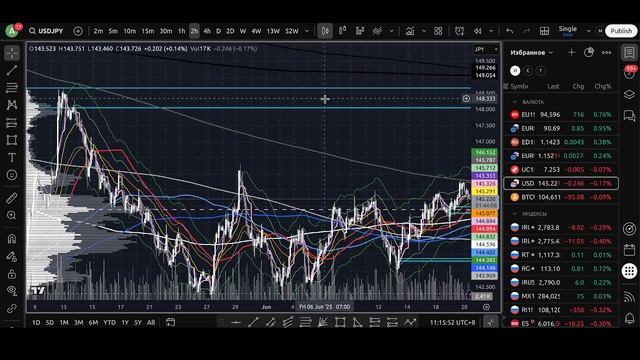Image resolution: width=640 pixels, height=360 pixels.
Task: Open the economic calendar icon in right sidebar
Action: point(629,250)
